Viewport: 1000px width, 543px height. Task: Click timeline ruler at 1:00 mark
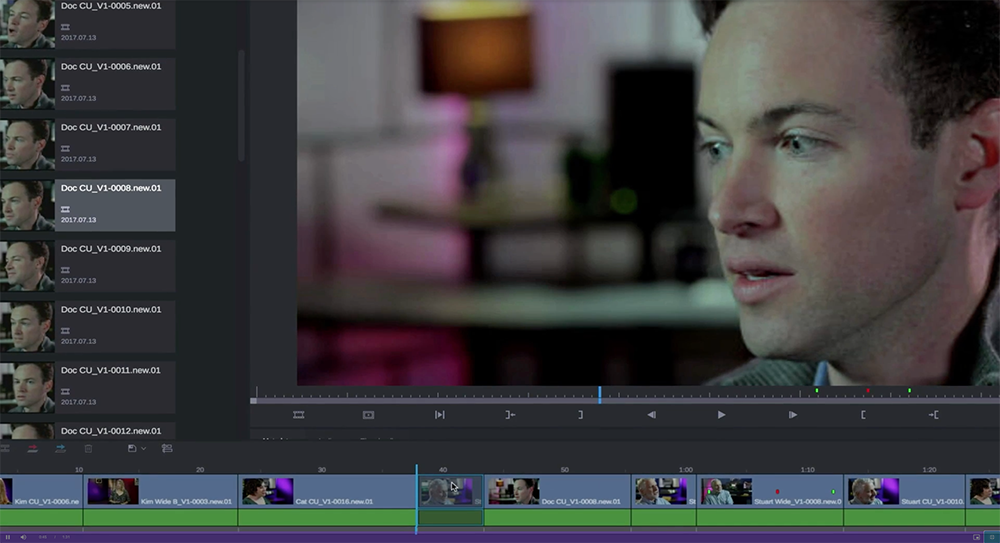tap(686, 470)
